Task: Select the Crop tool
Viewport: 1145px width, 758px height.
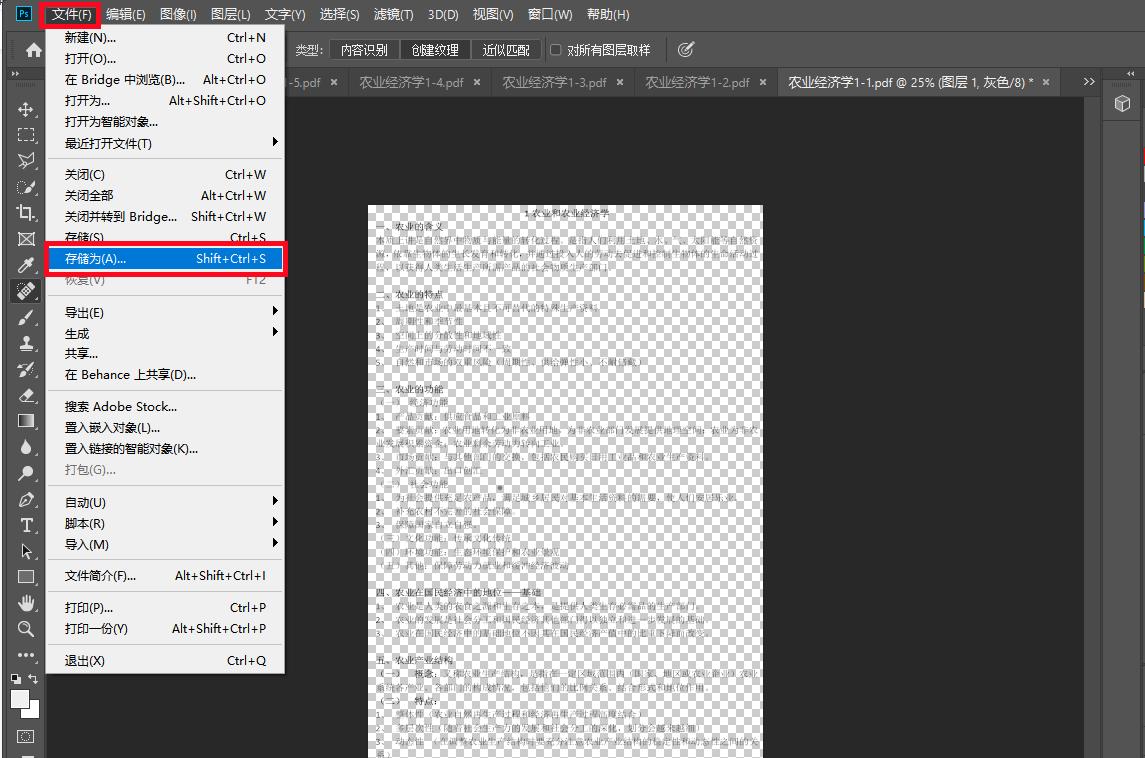Action: click(x=26, y=212)
